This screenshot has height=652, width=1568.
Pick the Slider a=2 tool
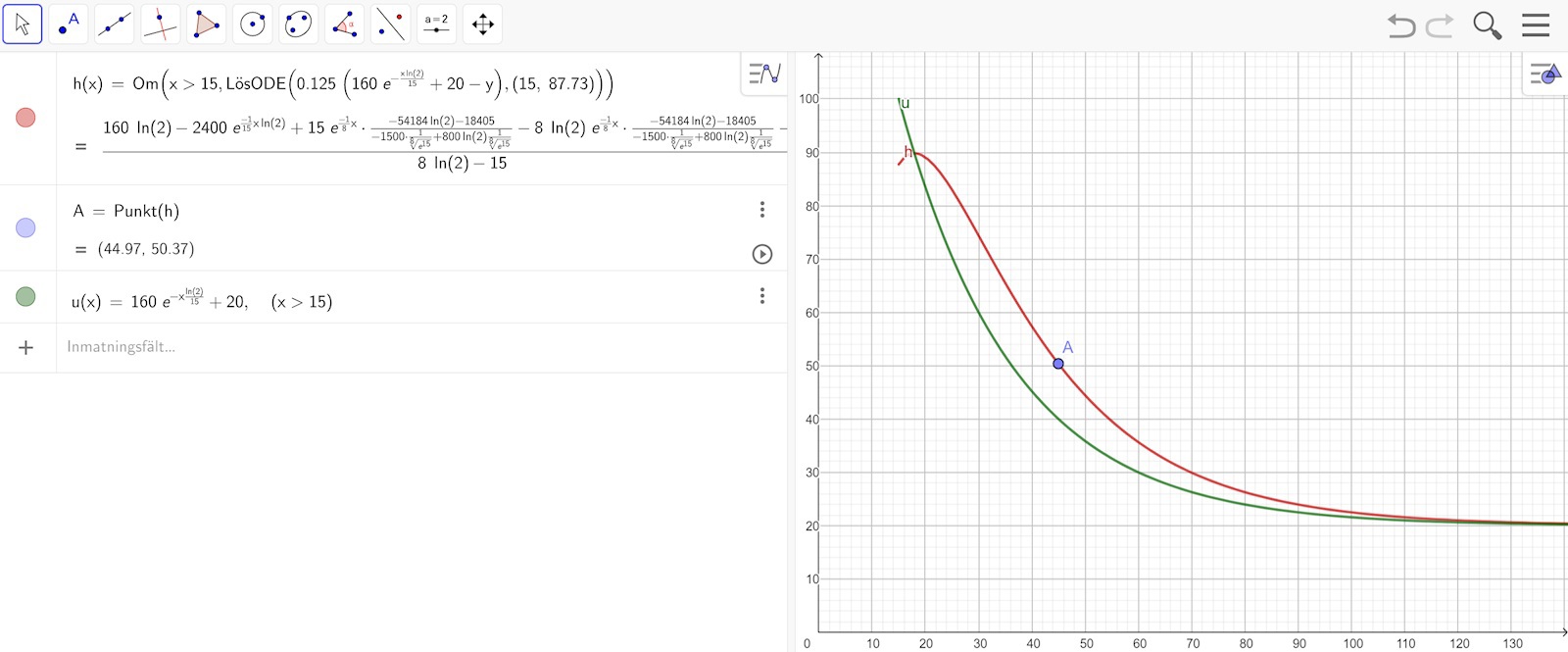coord(437,25)
